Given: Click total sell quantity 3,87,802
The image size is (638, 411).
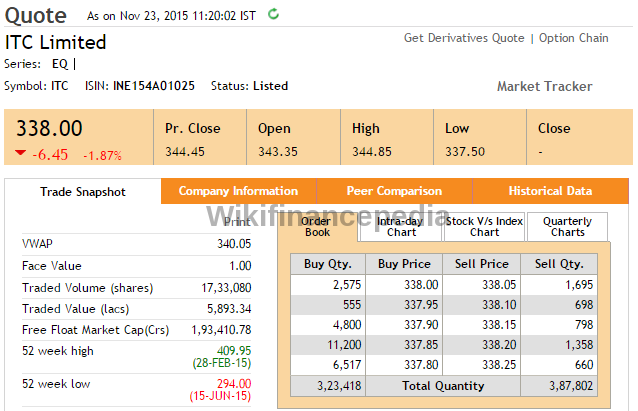Looking at the screenshot, I should 571,386.
